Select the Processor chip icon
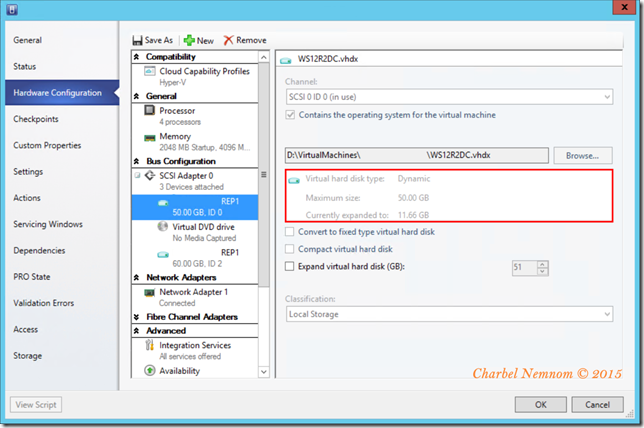This screenshot has height=428, width=644. point(150,110)
